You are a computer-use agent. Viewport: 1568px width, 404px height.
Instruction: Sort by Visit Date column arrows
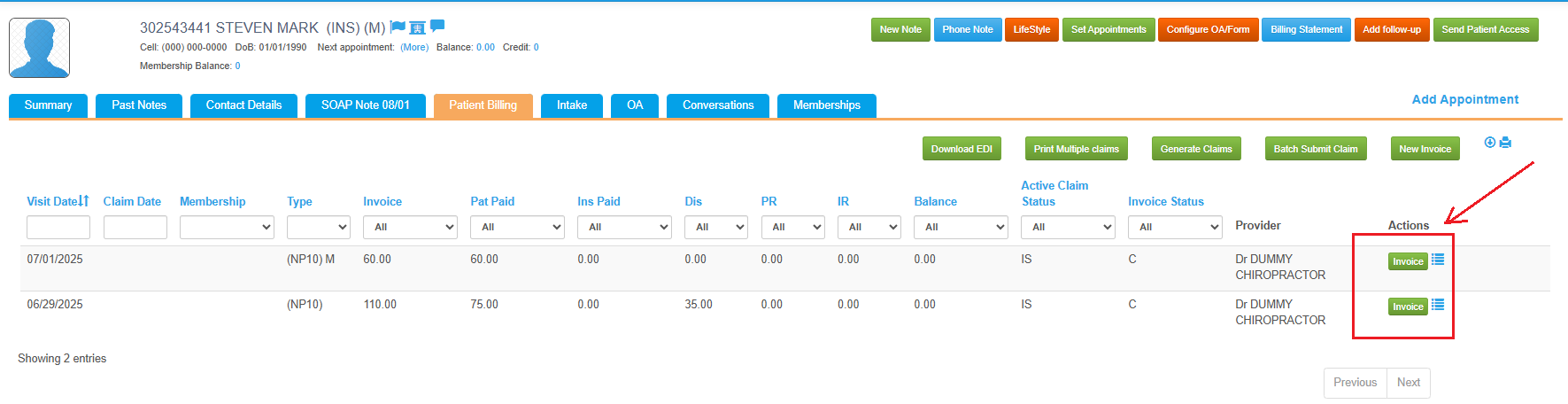pos(83,201)
